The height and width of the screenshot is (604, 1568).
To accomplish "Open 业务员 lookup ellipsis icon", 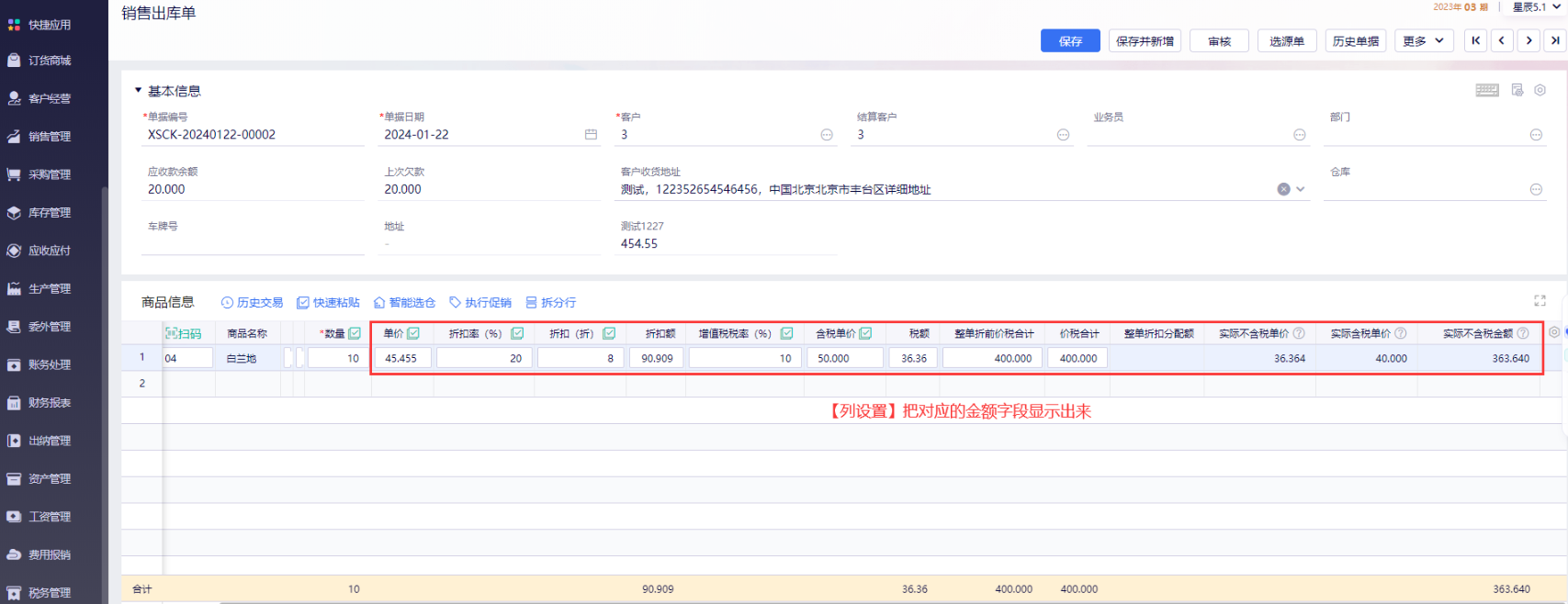I will 1300,135.
